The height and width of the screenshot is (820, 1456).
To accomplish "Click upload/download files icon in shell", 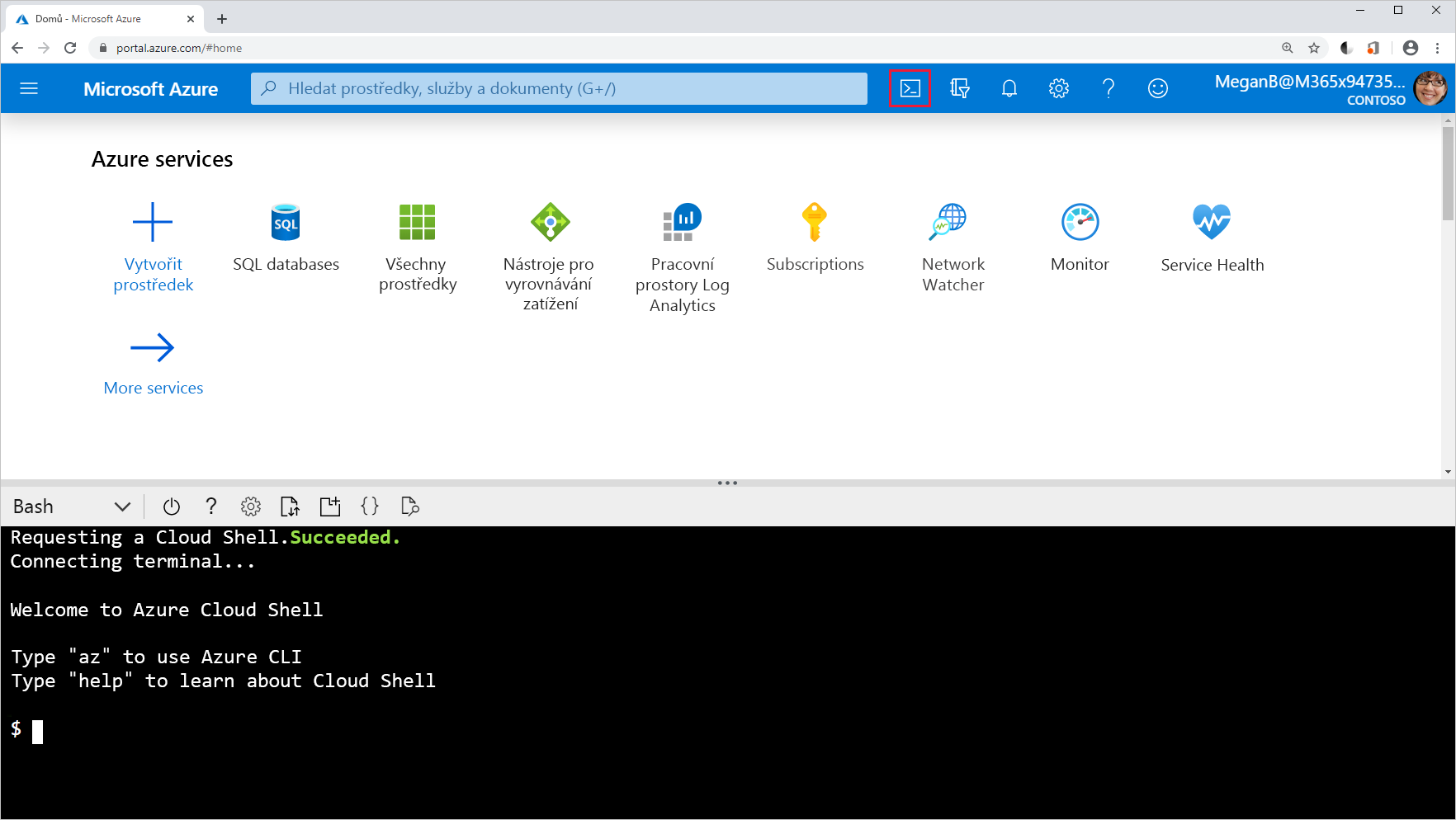I will coord(290,506).
